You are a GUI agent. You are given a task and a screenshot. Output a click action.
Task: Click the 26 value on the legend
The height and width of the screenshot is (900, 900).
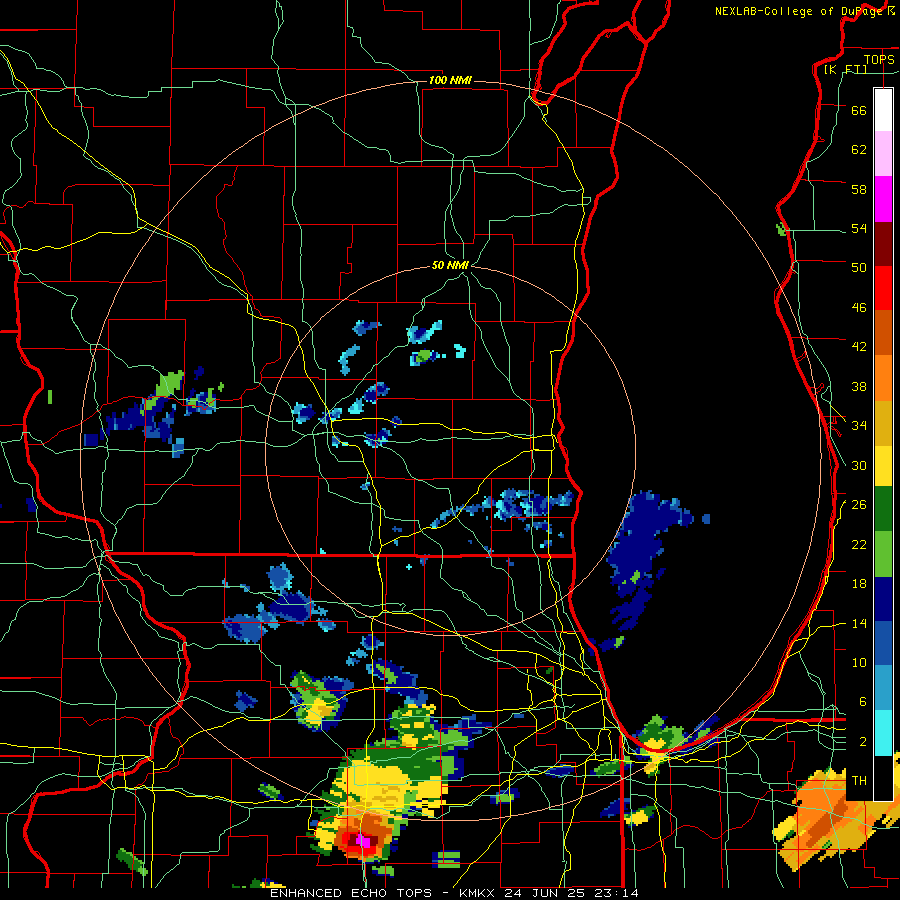859,505
